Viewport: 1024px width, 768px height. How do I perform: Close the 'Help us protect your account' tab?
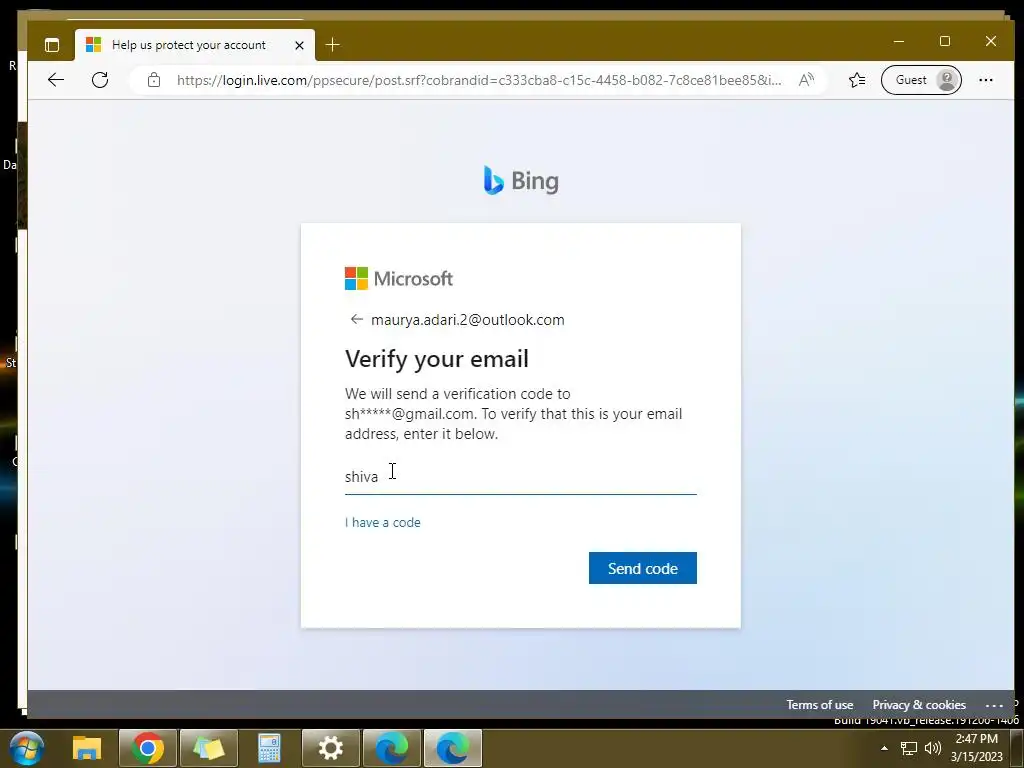[299, 45]
